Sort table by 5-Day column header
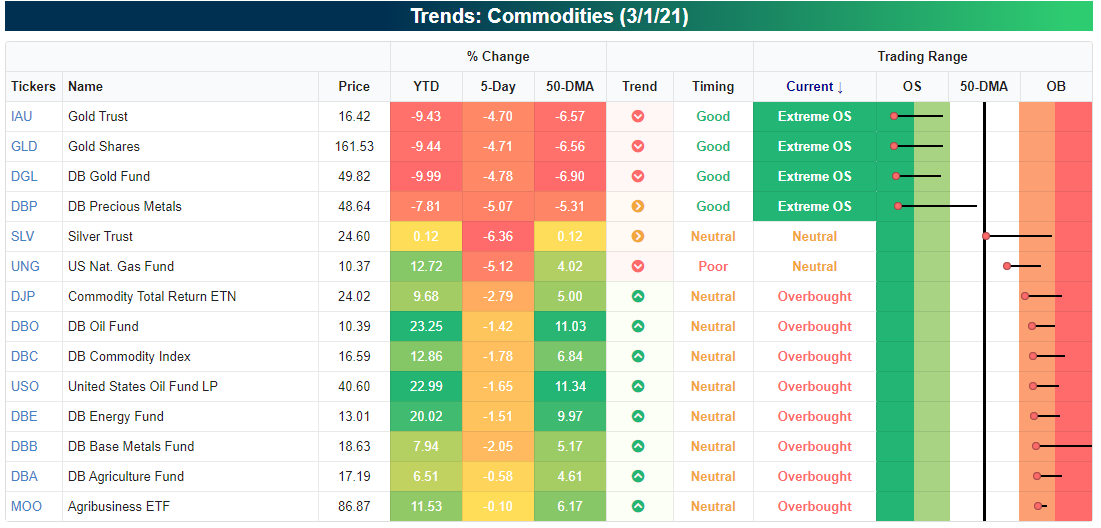The width and height of the screenshot is (1101, 528). [x=497, y=86]
